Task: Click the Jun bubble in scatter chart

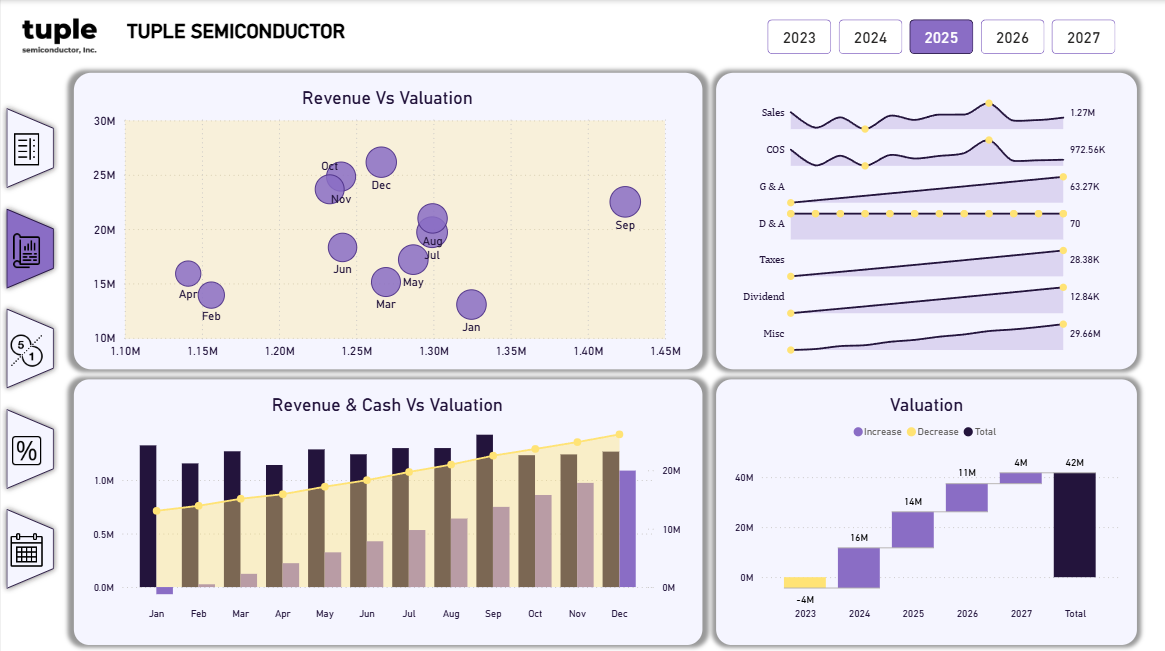Action: click(x=343, y=247)
